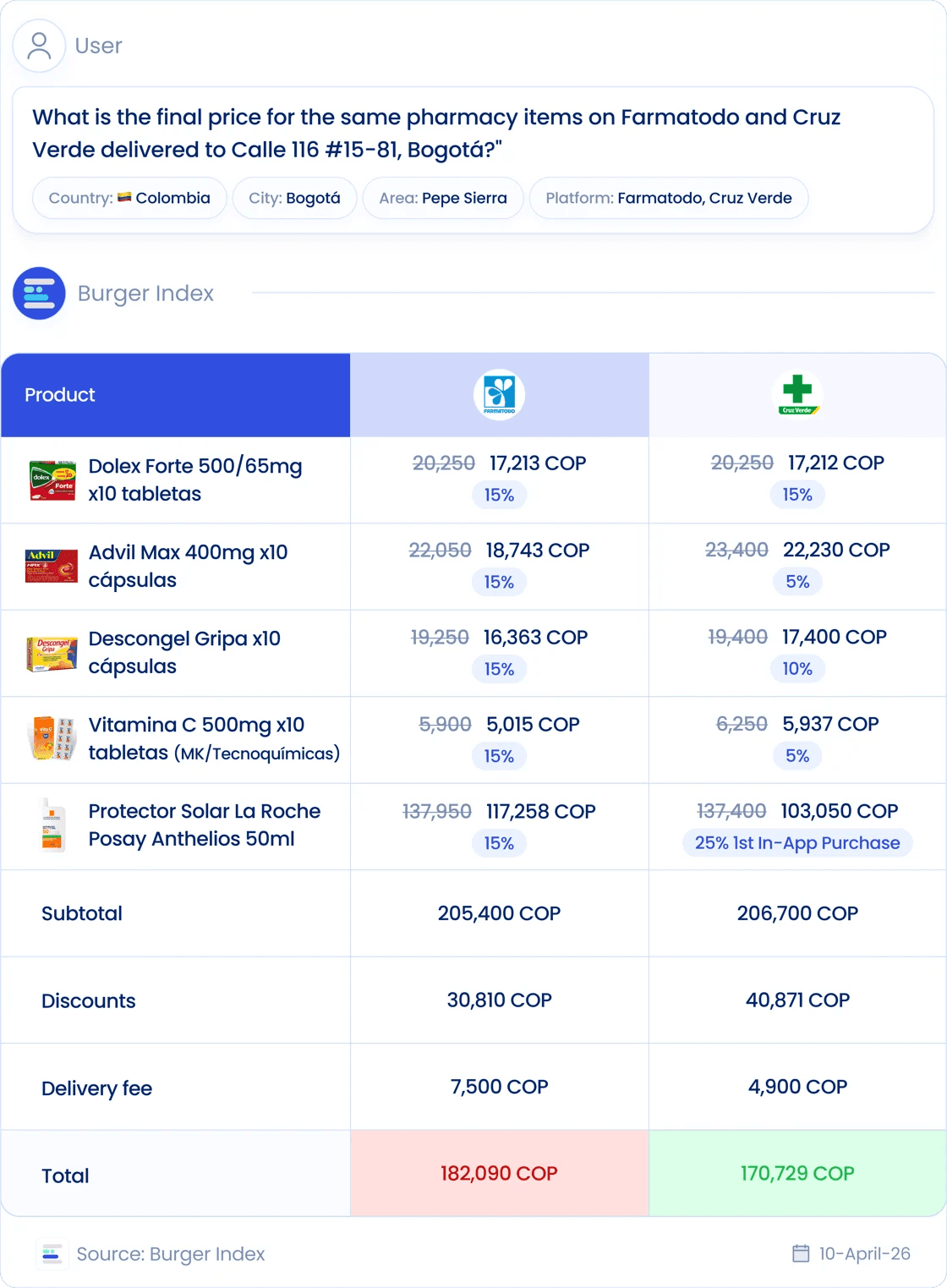The image size is (947, 1288).
Task: Open the Descongel Gripa product image
Action: pyautogui.click(x=52, y=654)
